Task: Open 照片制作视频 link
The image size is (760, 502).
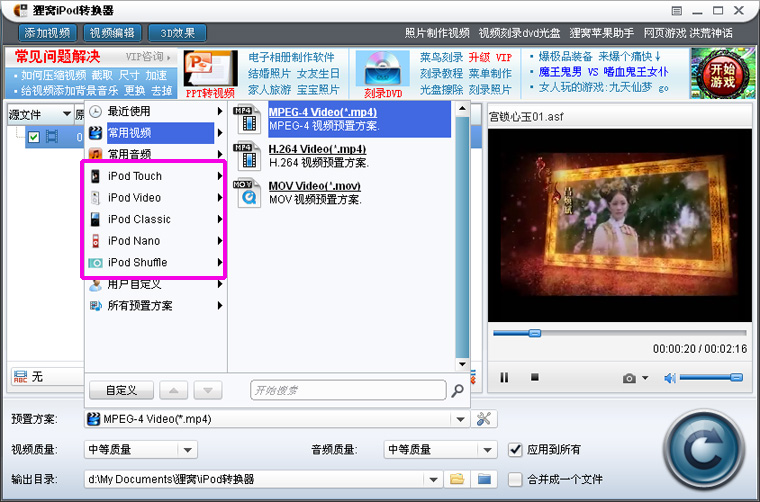Action: pos(437,33)
